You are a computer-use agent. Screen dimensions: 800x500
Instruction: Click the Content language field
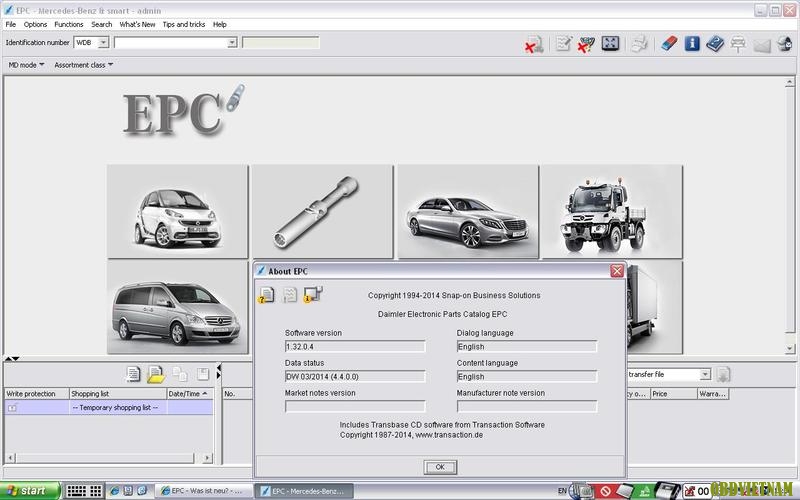click(x=527, y=377)
